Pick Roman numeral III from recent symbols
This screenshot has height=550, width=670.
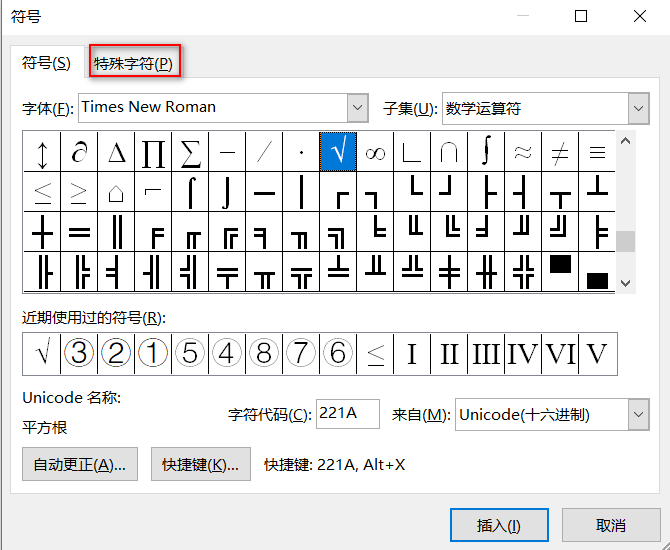(486, 353)
